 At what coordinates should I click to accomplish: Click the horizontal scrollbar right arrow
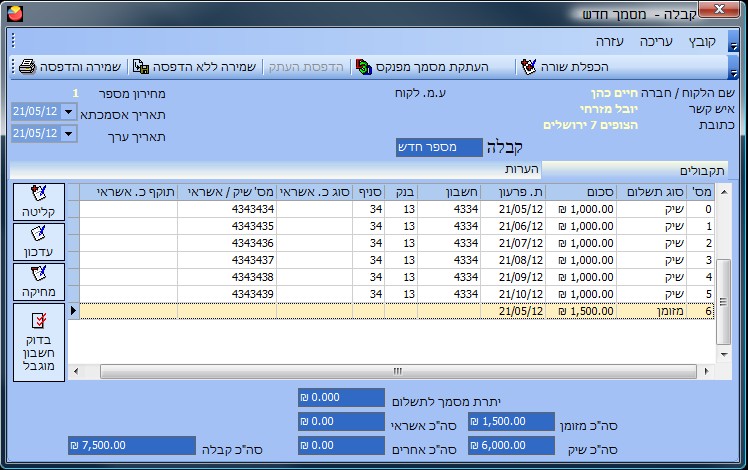[707, 371]
